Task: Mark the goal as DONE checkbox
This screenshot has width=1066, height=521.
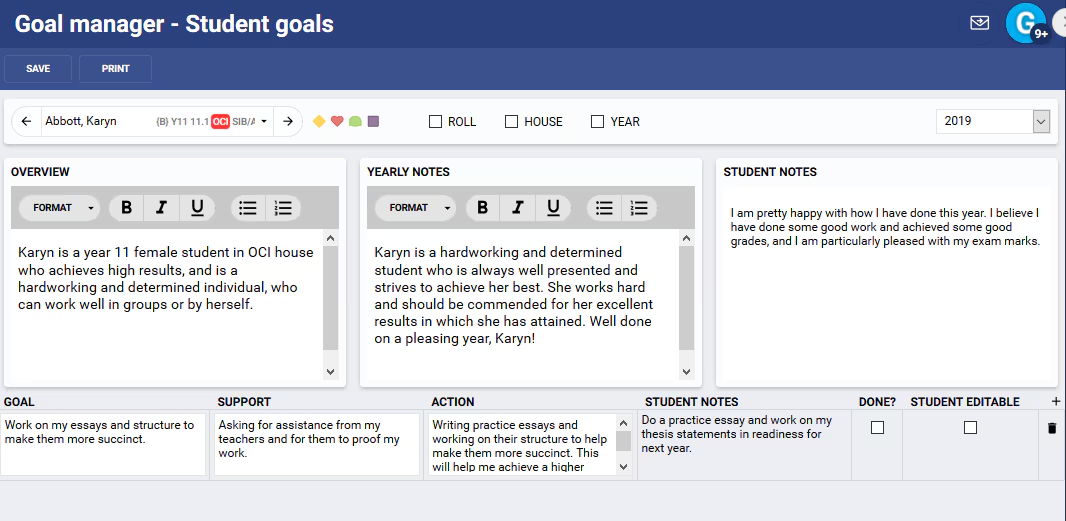Action: coord(878,428)
